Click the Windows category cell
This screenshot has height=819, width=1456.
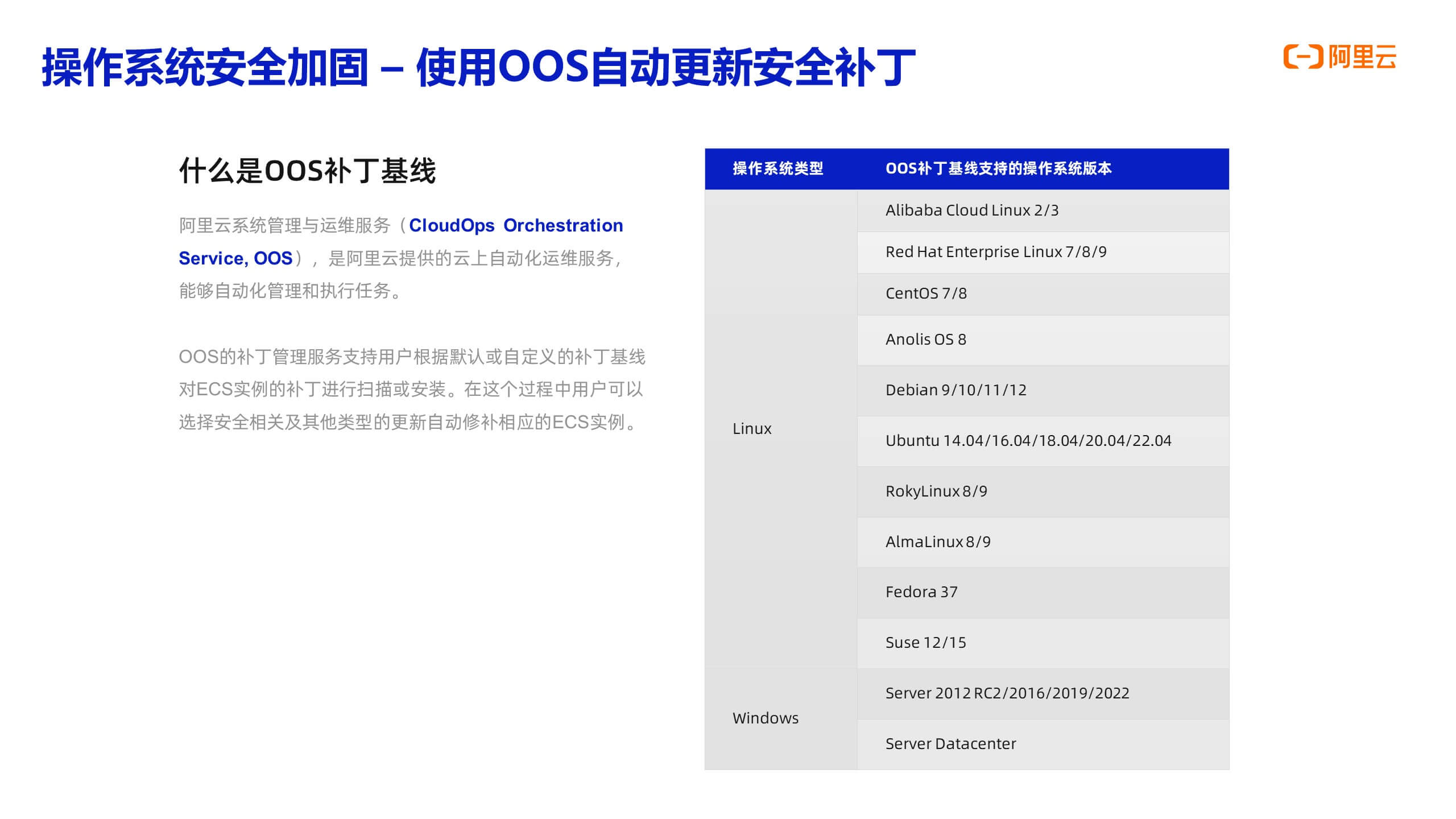781,719
